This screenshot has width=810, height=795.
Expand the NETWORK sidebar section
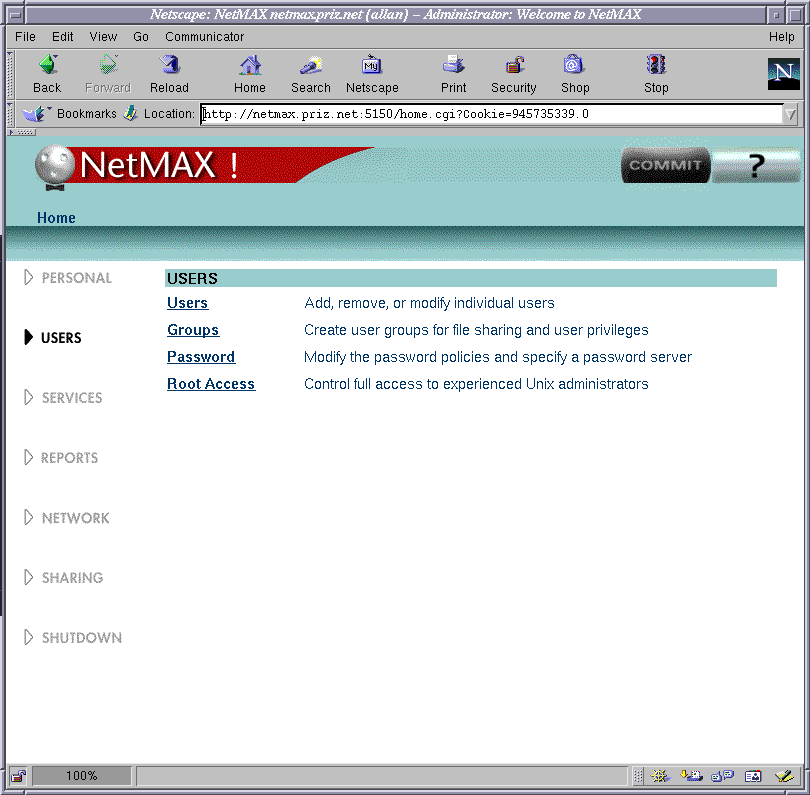[x=66, y=518]
